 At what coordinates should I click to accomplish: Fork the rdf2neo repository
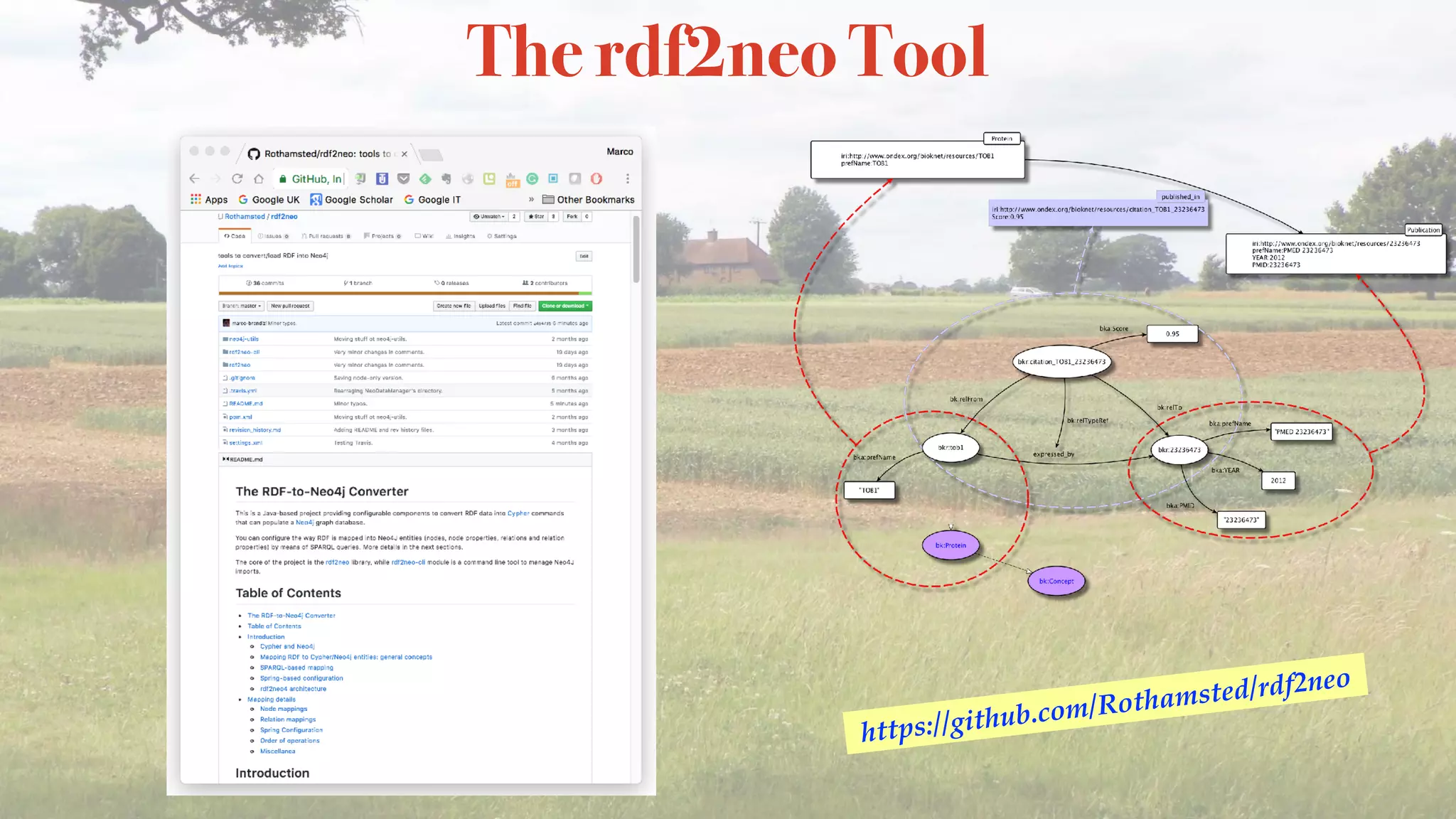click(x=572, y=217)
